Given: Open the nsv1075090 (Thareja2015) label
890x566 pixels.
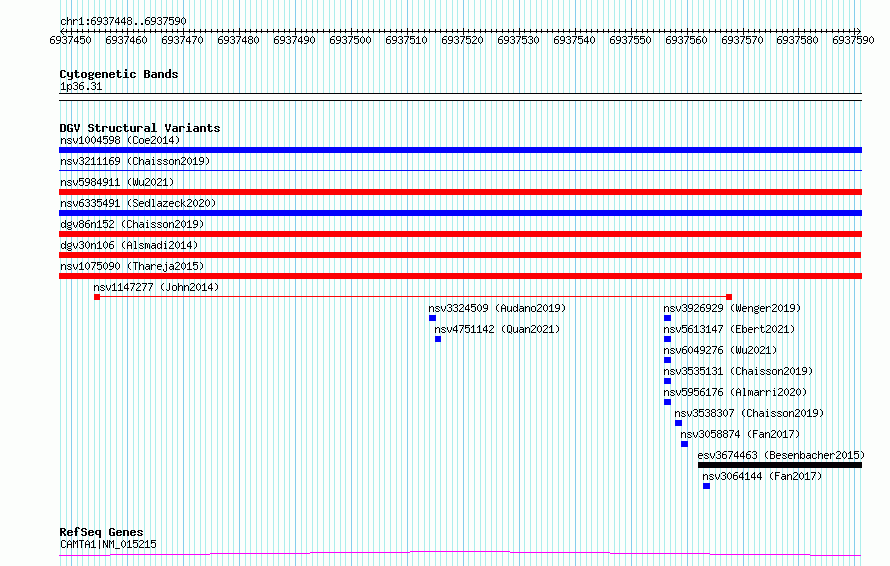Looking at the screenshot, I should (x=132, y=266).
